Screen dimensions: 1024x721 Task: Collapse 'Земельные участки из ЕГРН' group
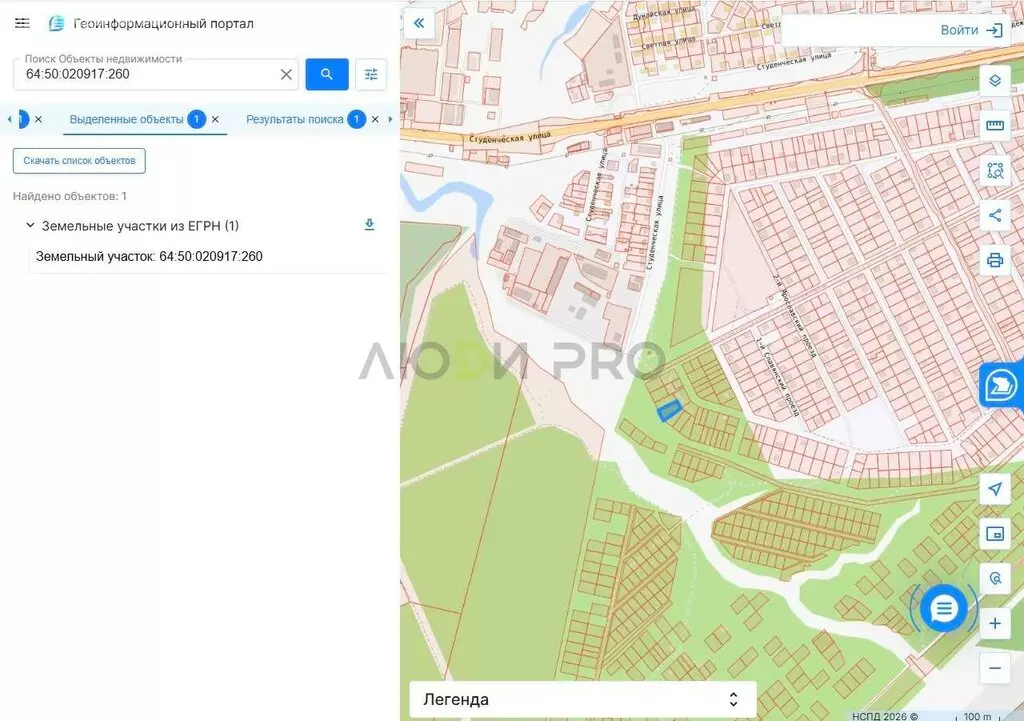30,225
